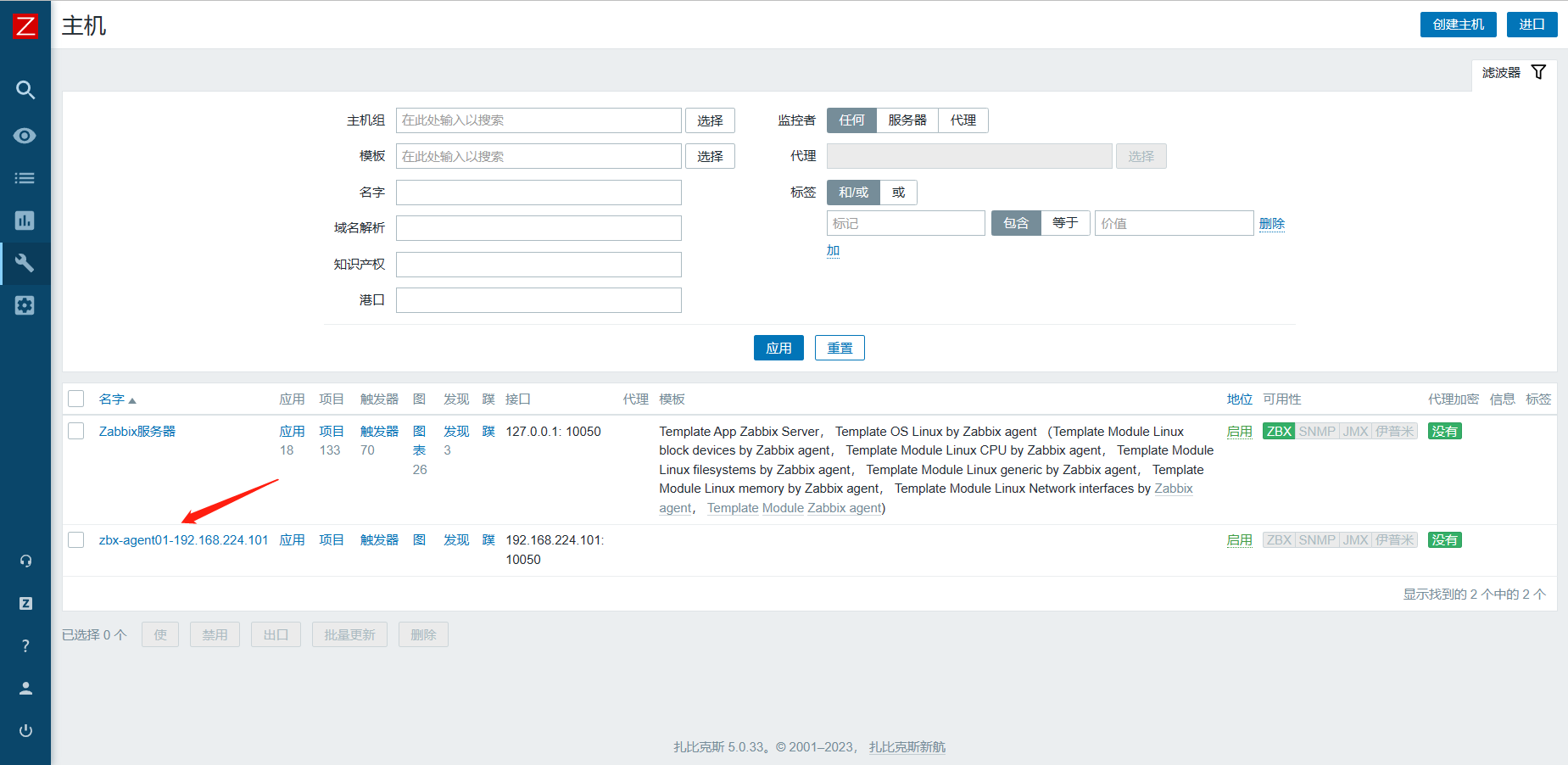
Task: Click 启用 status for Zabbix服务器
Action: (1239, 432)
